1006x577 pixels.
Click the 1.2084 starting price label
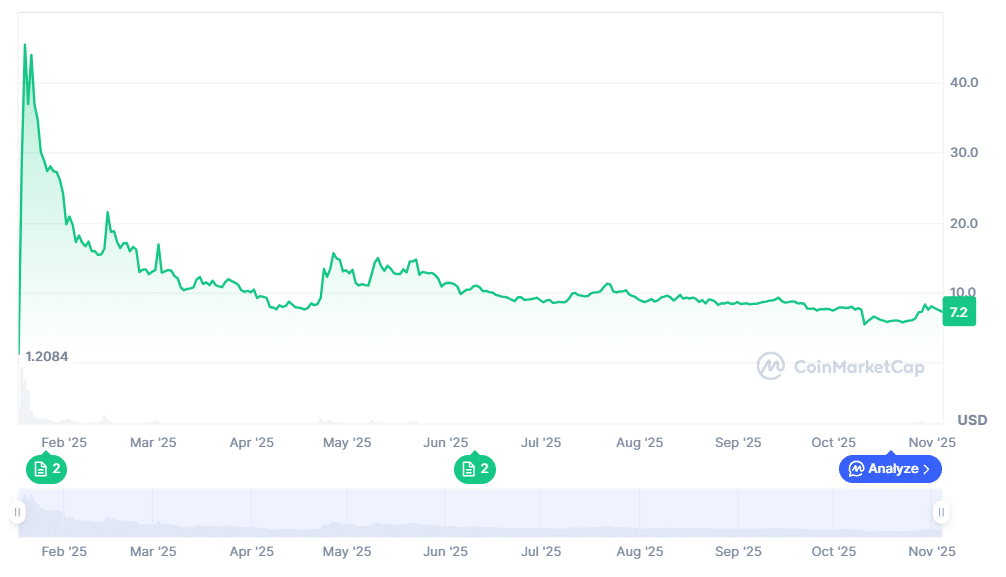(x=47, y=357)
